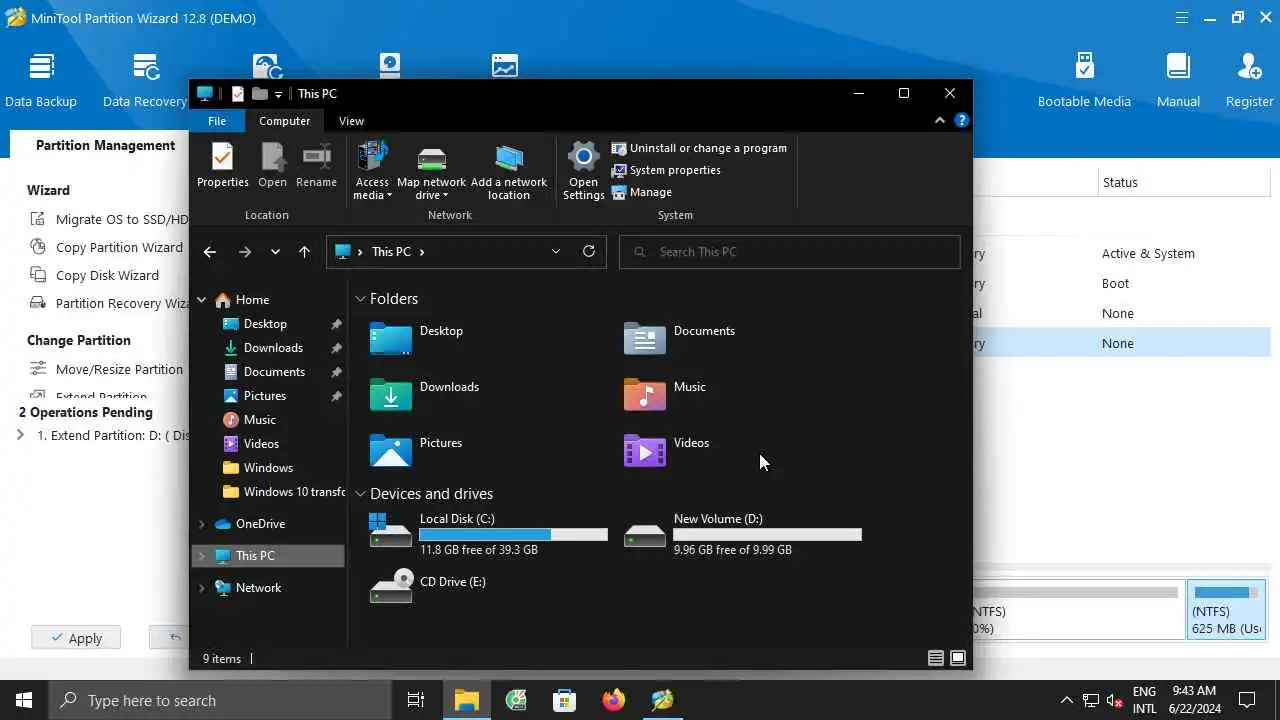Collapse the Folders group
1280x720 pixels.
click(x=360, y=299)
